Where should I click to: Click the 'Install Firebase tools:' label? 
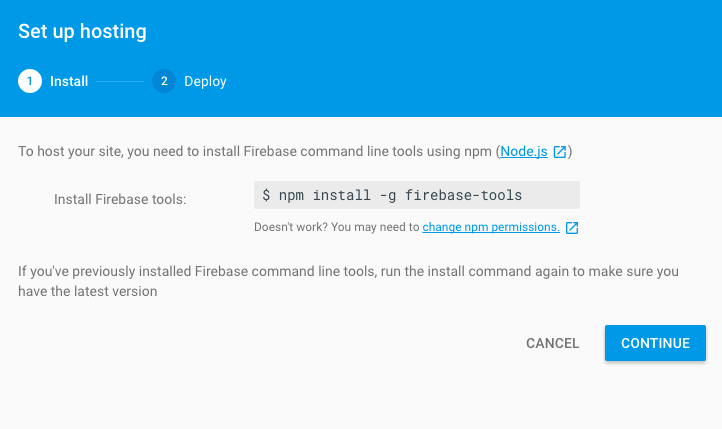[x=120, y=199]
